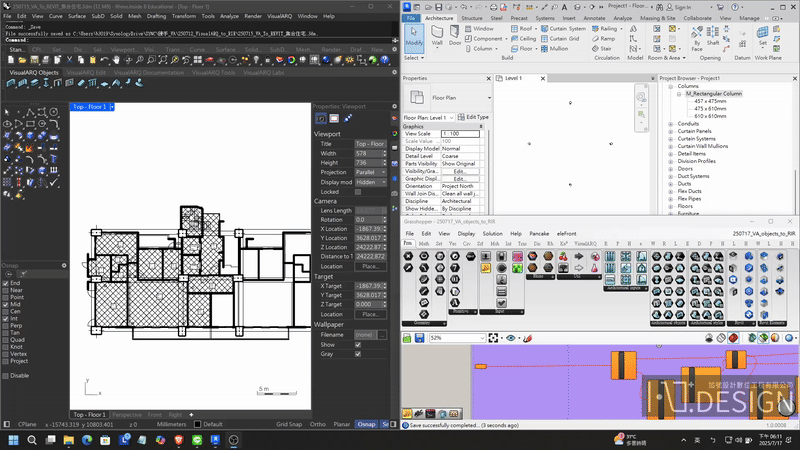Click the blue Help question-mark icon in Rhino
The image size is (800, 450).
coord(384,60)
